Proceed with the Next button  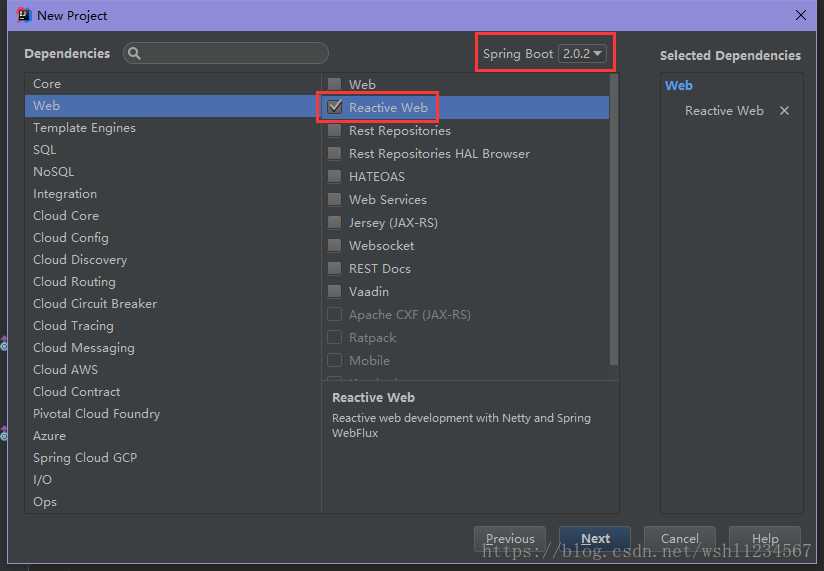[595, 539]
